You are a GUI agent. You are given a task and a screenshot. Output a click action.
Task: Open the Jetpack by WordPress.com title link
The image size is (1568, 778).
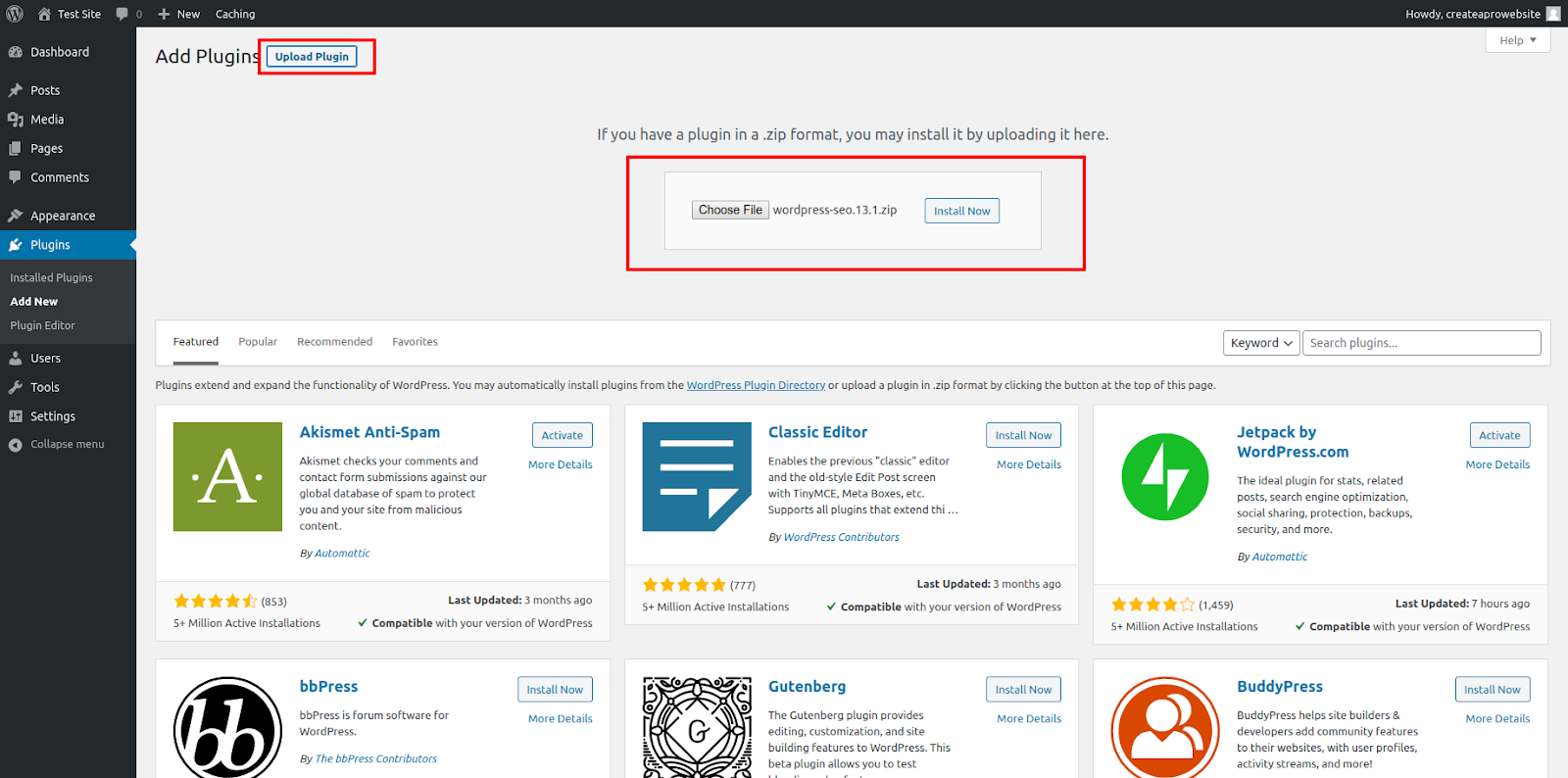click(x=1293, y=442)
